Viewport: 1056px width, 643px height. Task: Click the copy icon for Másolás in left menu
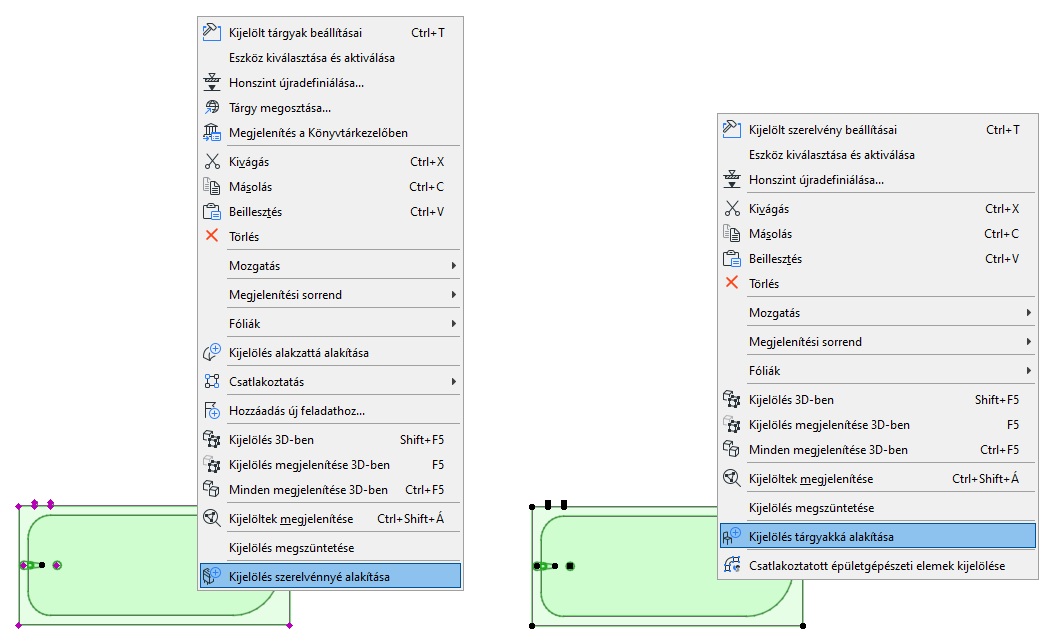pyautogui.click(x=211, y=187)
